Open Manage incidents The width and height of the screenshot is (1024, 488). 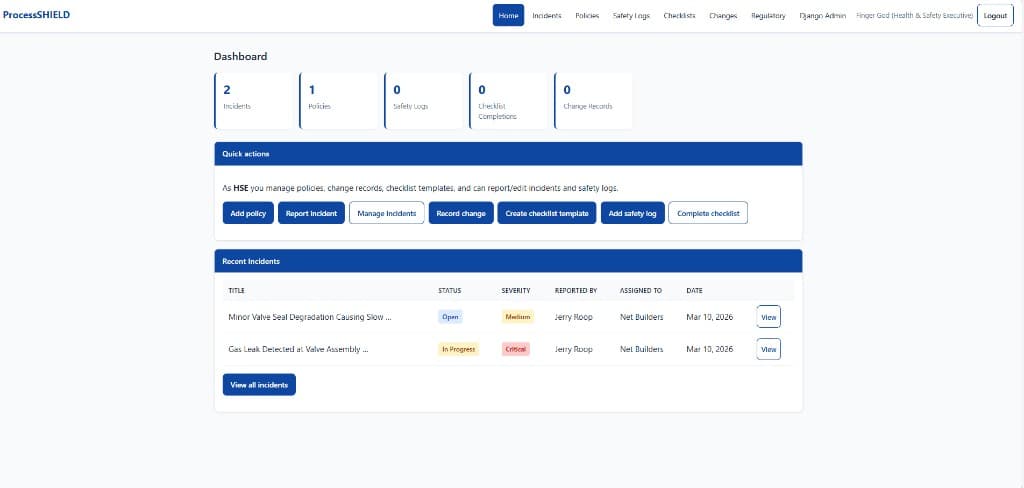(387, 213)
